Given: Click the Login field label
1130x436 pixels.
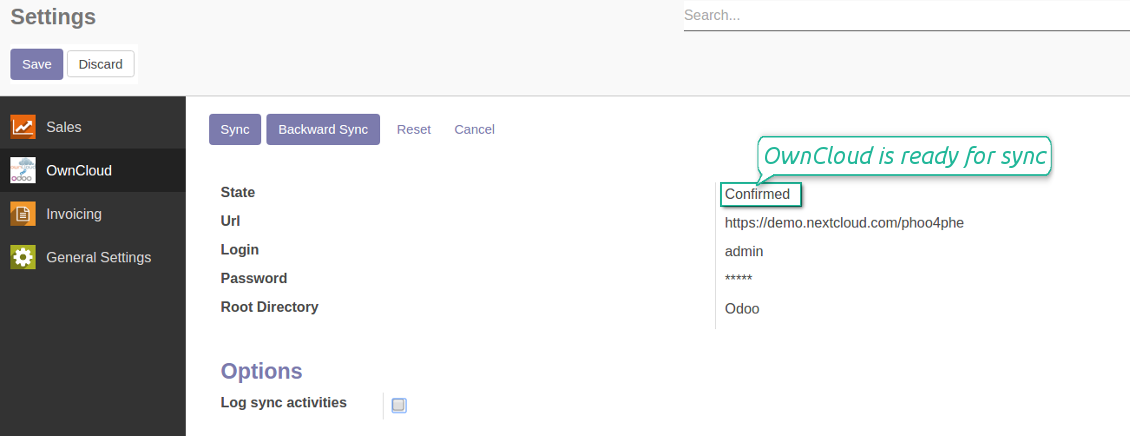Looking at the screenshot, I should (240, 250).
